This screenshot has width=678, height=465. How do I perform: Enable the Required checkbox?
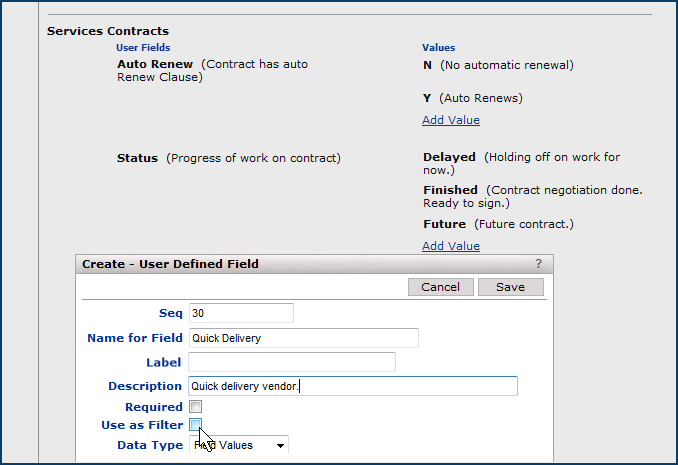click(196, 407)
